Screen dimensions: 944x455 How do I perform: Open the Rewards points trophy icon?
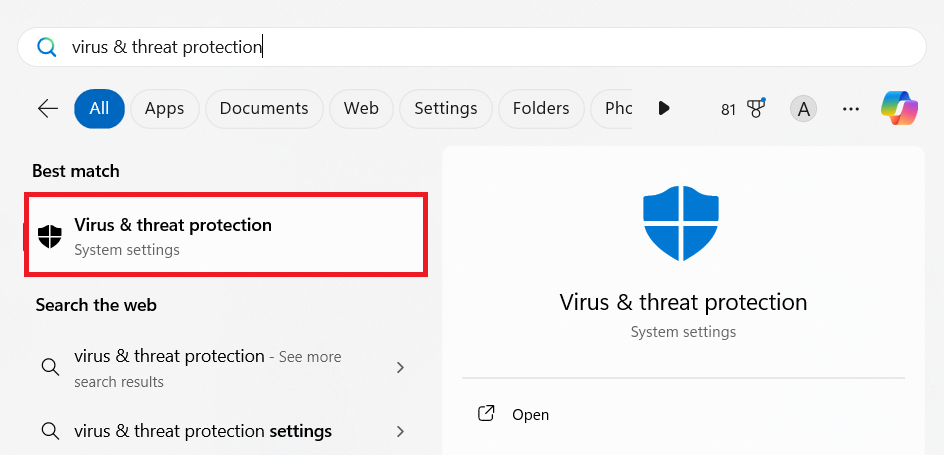[x=755, y=108]
